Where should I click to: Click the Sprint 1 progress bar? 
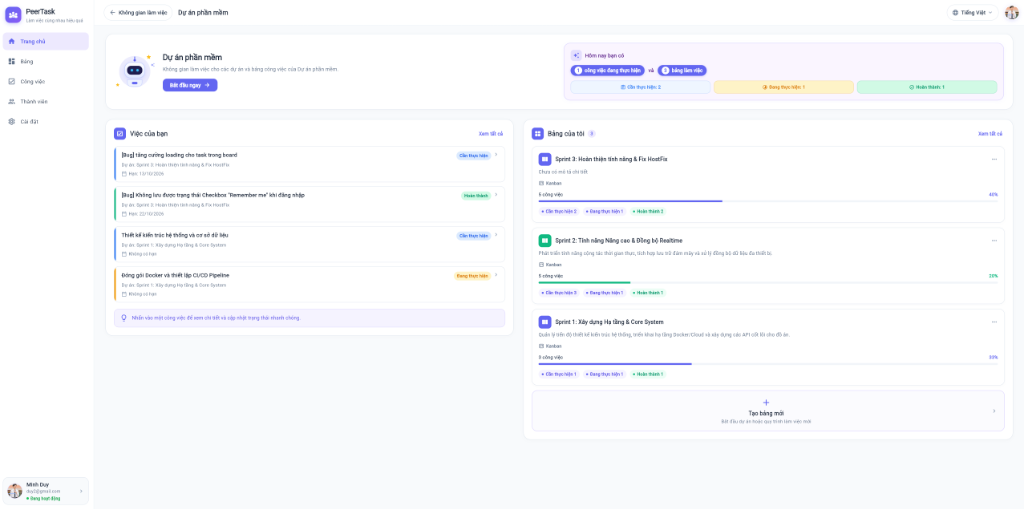point(768,364)
